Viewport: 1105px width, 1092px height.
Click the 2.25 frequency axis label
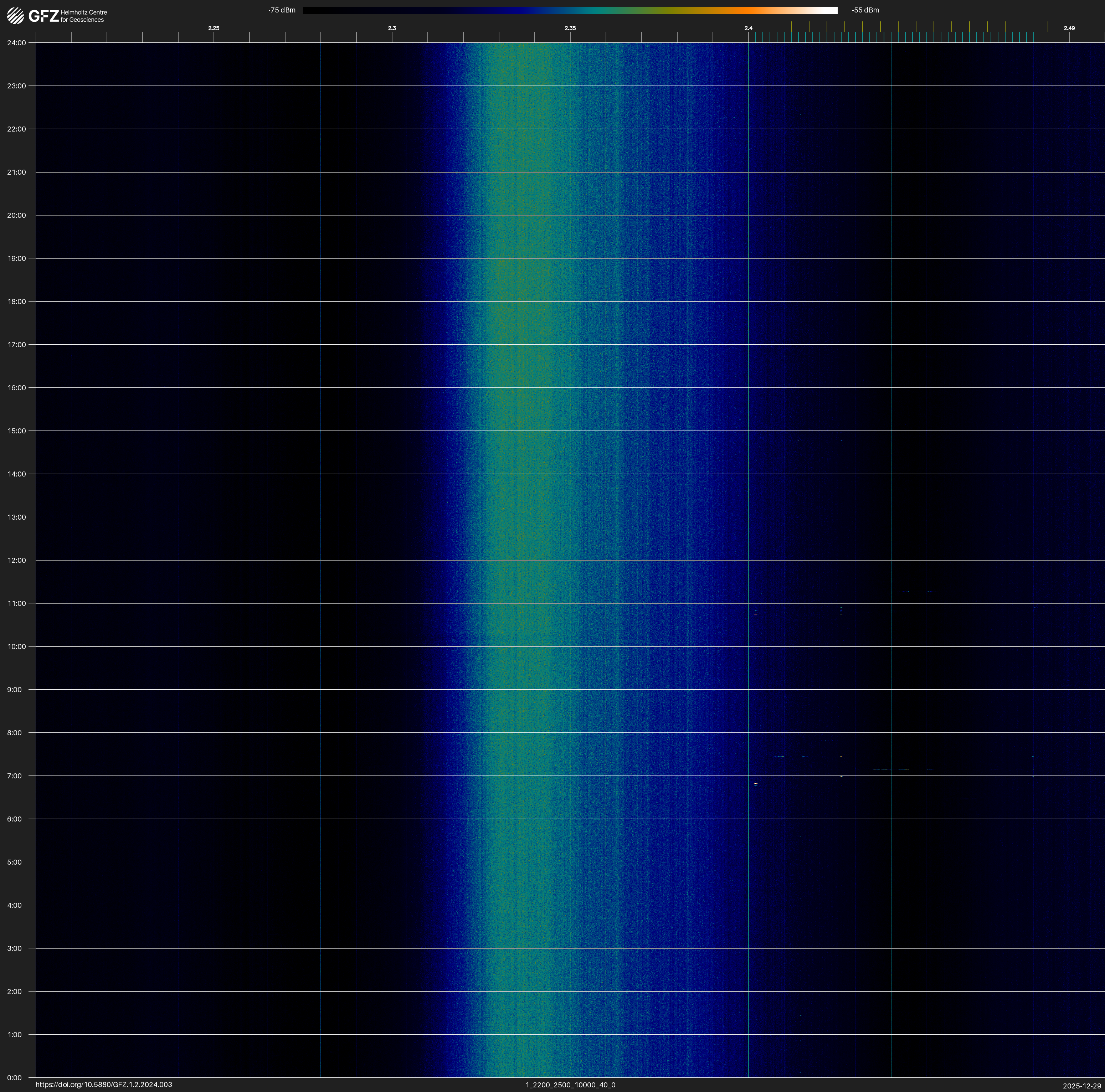pos(213,28)
